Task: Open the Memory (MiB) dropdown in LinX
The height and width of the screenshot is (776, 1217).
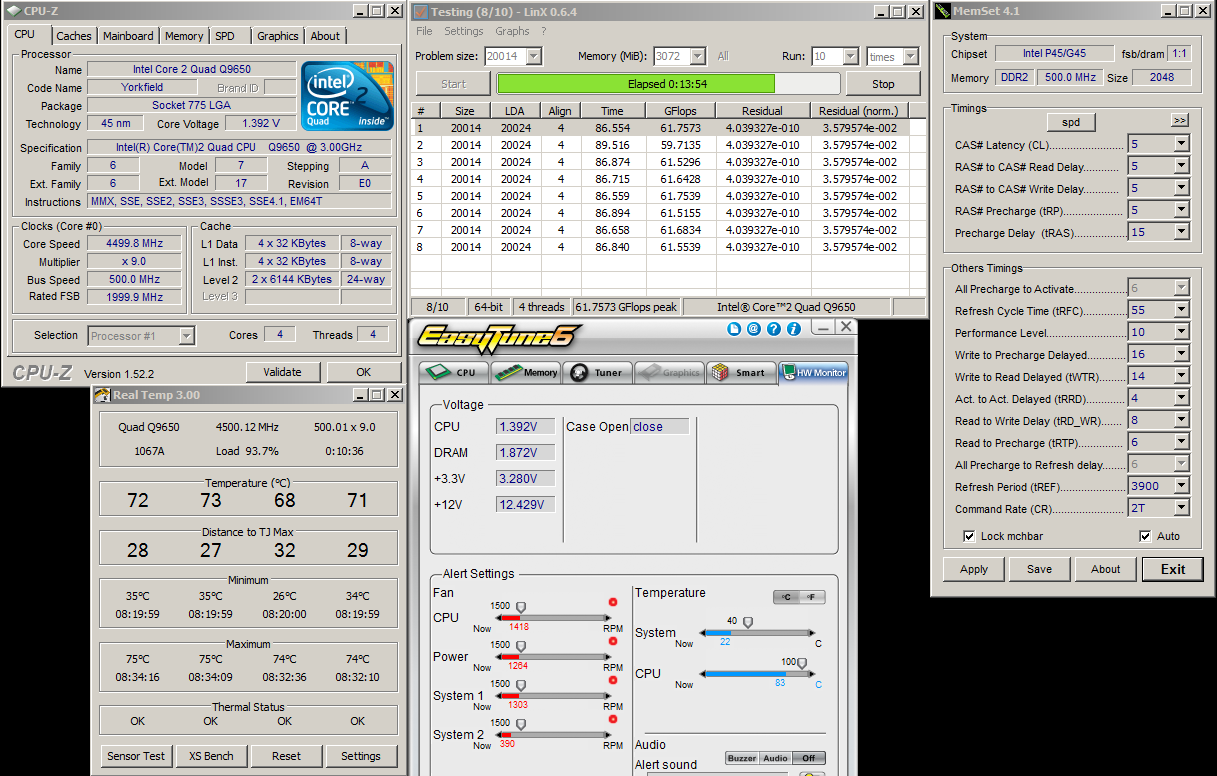Action: click(698, 57)
